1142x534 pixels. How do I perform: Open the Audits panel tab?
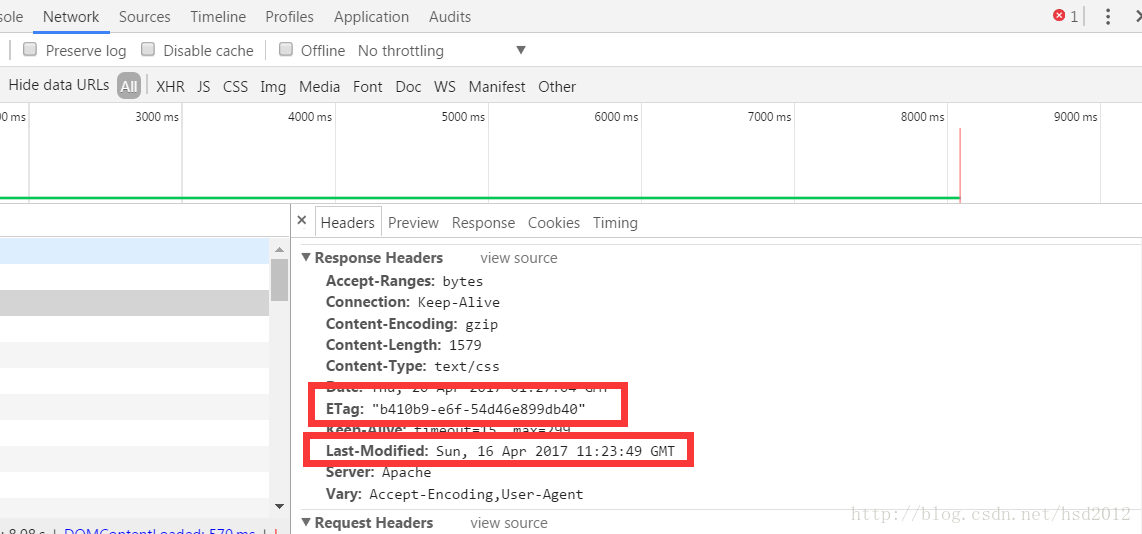click(450, 17)
